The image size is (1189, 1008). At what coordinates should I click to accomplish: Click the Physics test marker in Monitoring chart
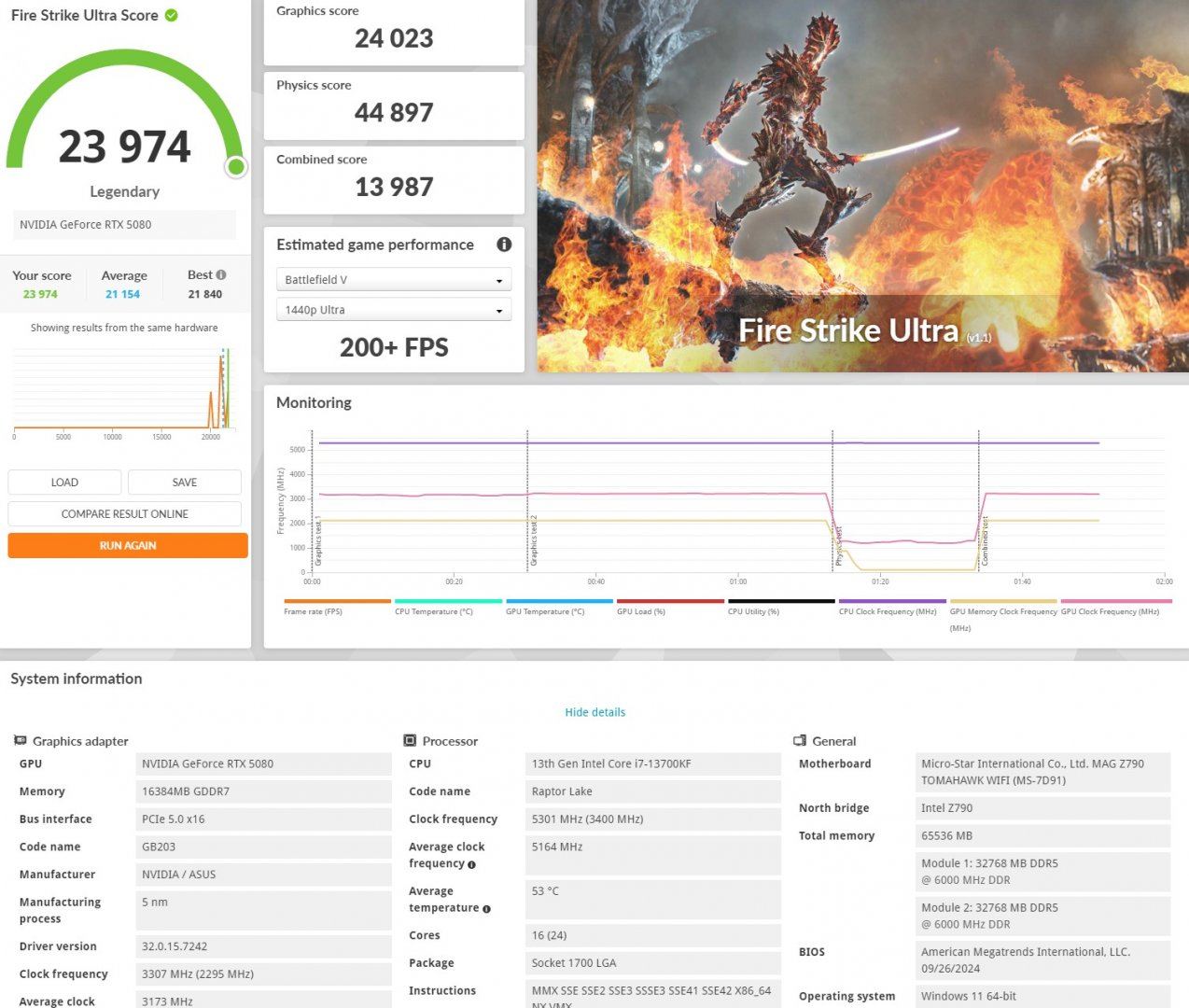point(838,547)
